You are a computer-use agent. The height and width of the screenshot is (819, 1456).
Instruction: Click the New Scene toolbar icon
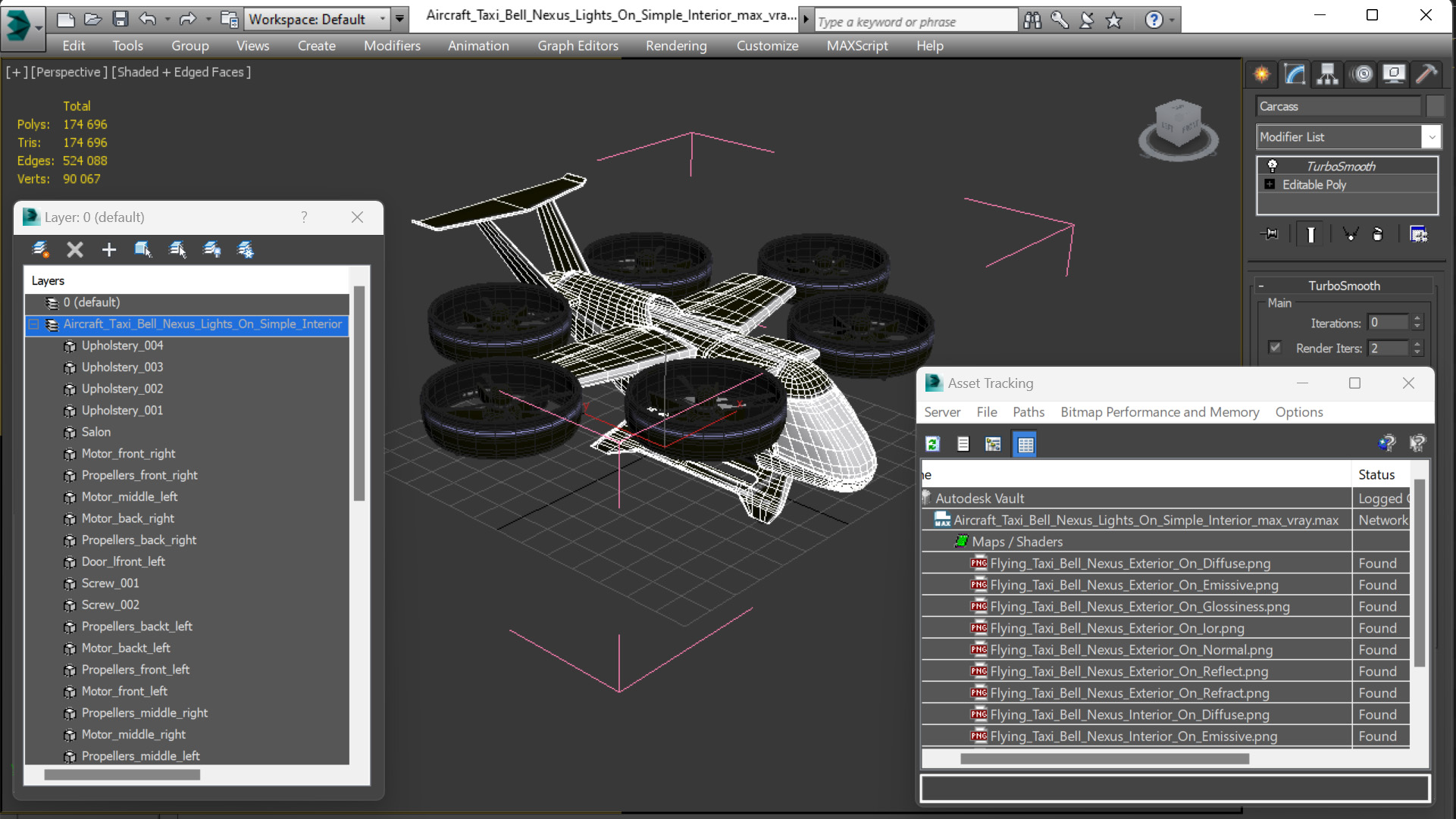pos(65,20)
